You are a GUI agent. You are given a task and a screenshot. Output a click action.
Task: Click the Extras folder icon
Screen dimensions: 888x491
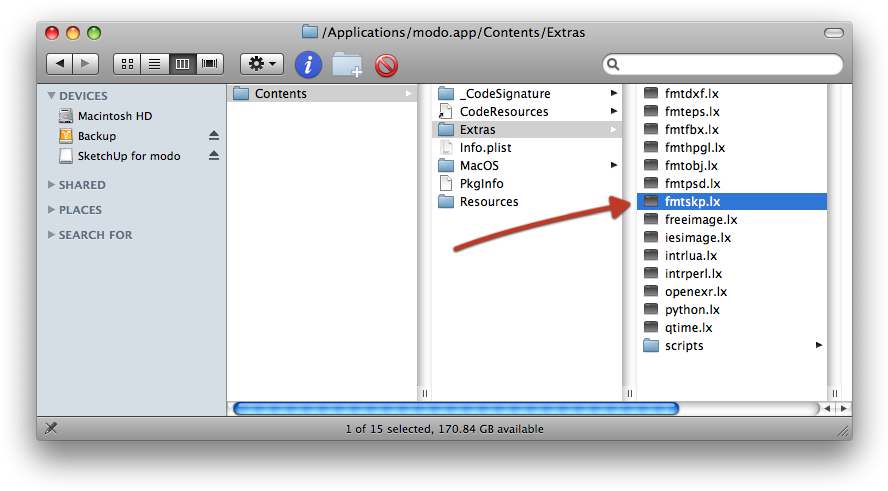click(446, 130)
